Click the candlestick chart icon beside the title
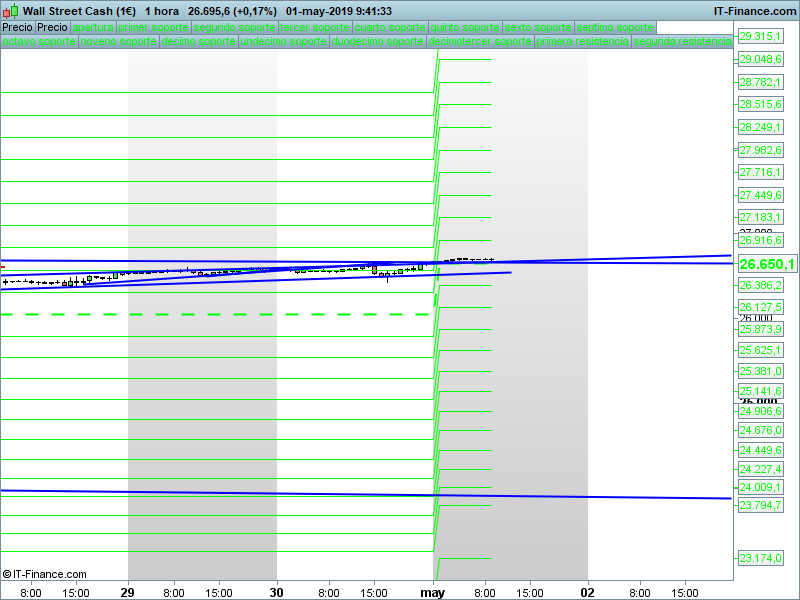This screenshot has width=800, height=600. pyautogui.click(x=10, y=11)
